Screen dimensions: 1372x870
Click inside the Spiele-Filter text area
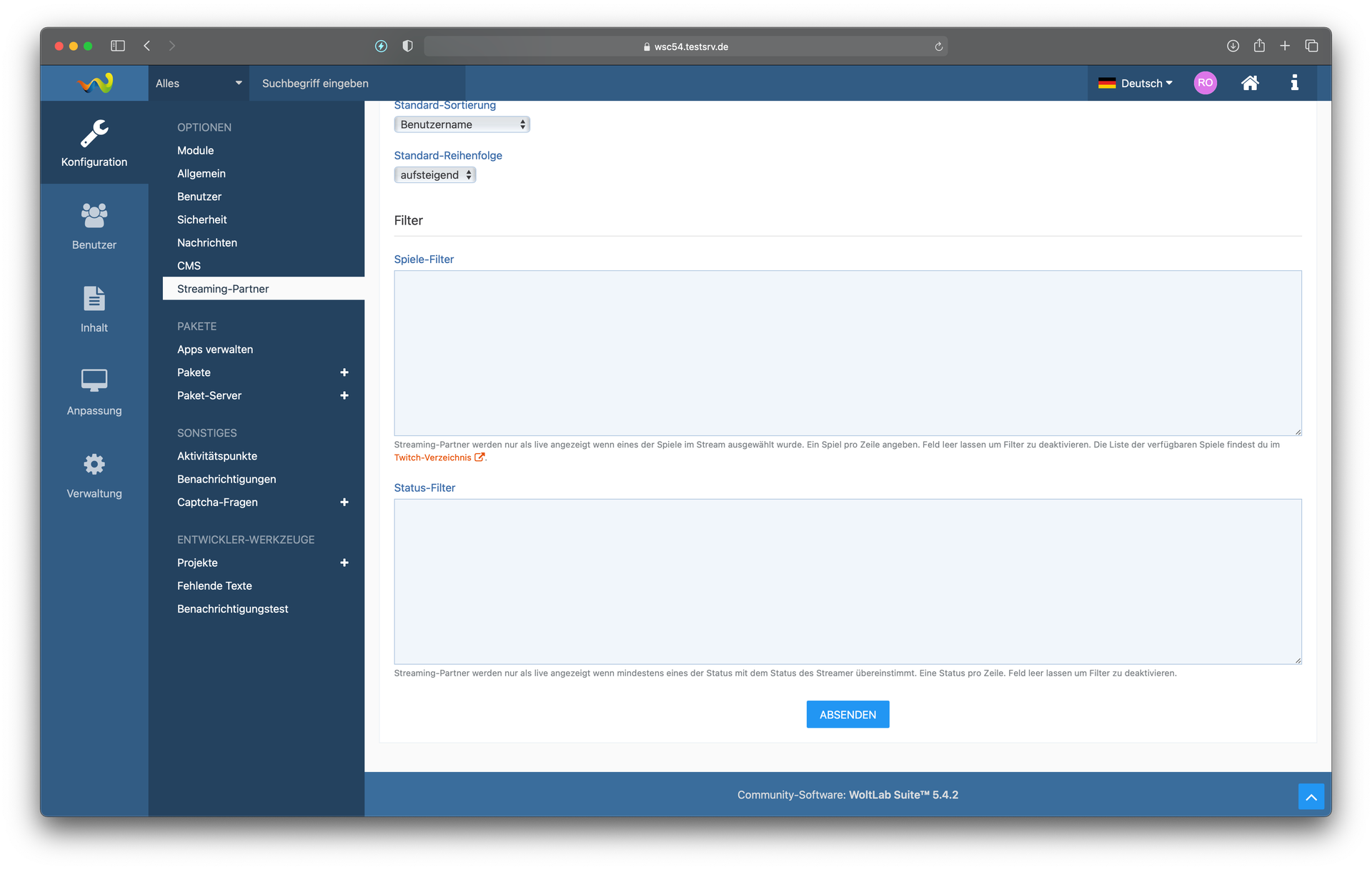[847, 352]
